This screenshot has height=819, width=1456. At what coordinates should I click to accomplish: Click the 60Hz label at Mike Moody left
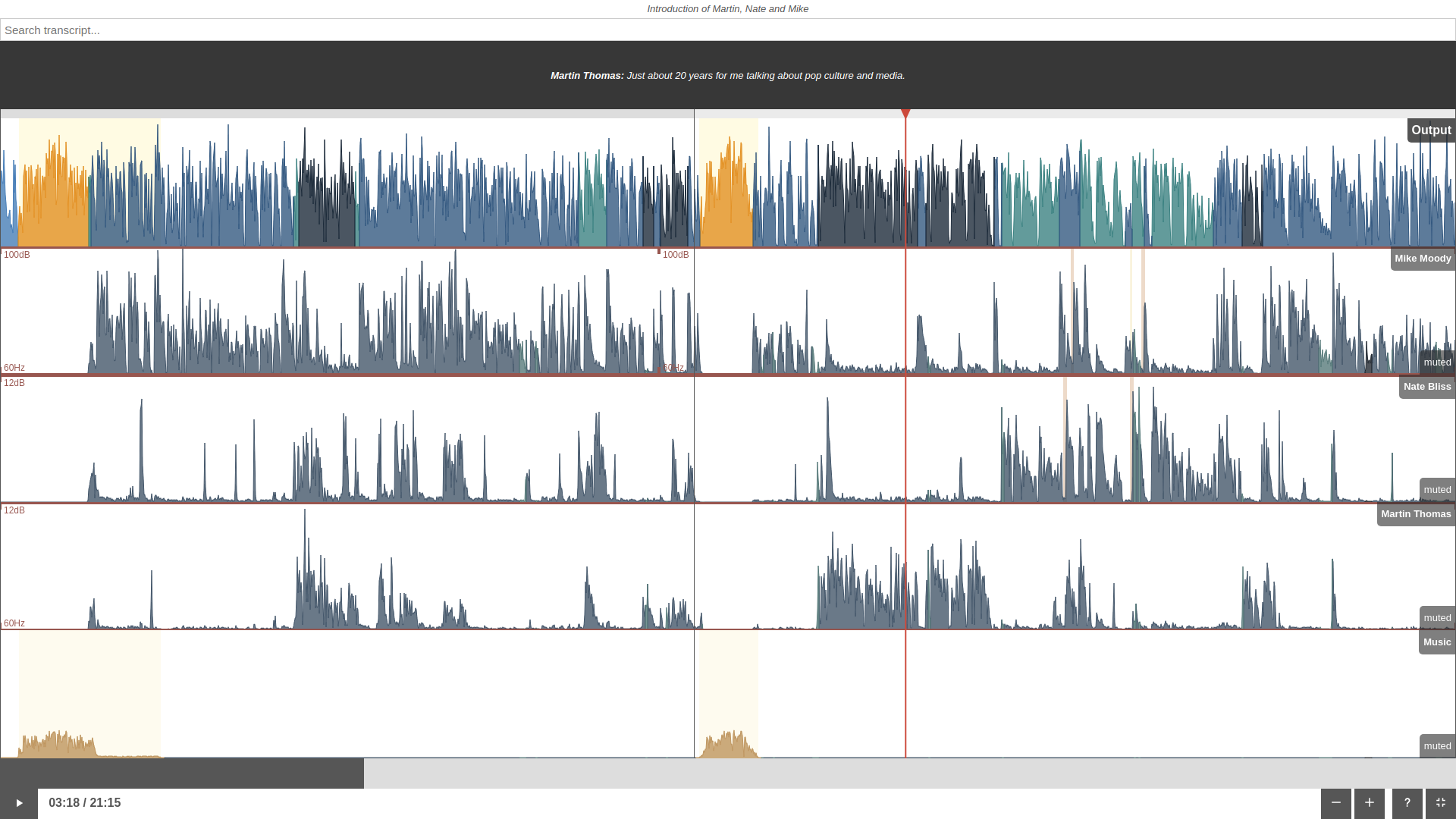click(14, 368)
